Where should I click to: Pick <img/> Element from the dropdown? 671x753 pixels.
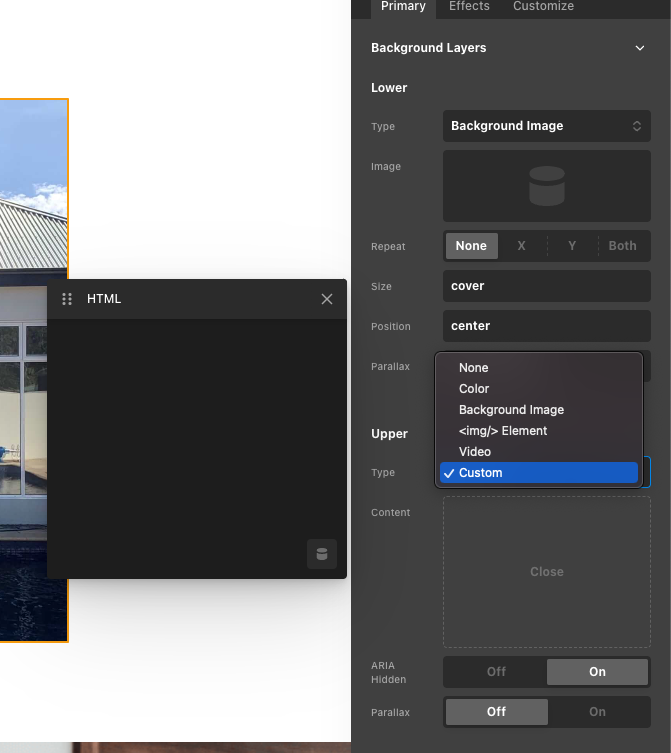(503, 431)
